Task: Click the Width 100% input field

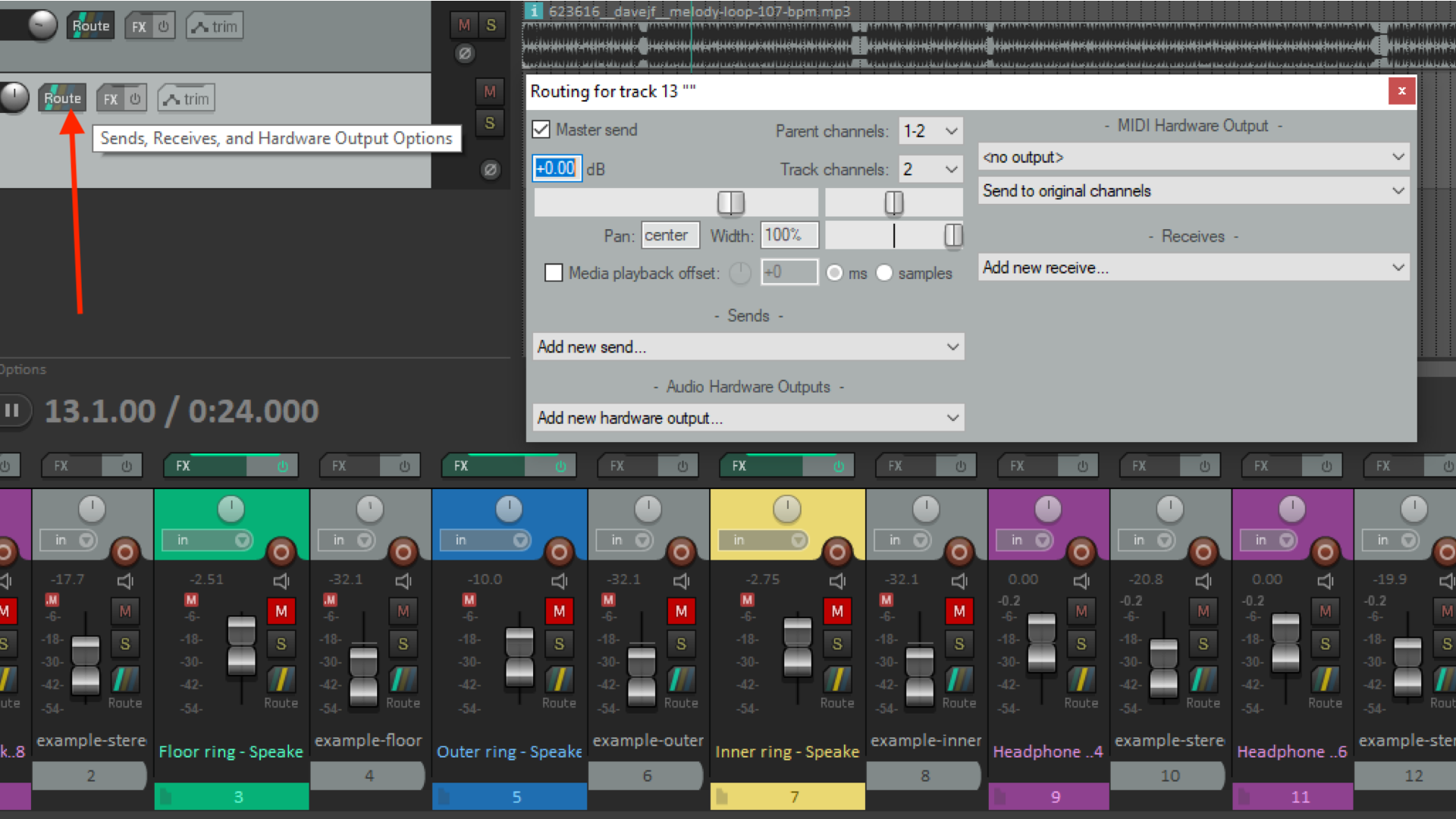Action: [789, 236]
